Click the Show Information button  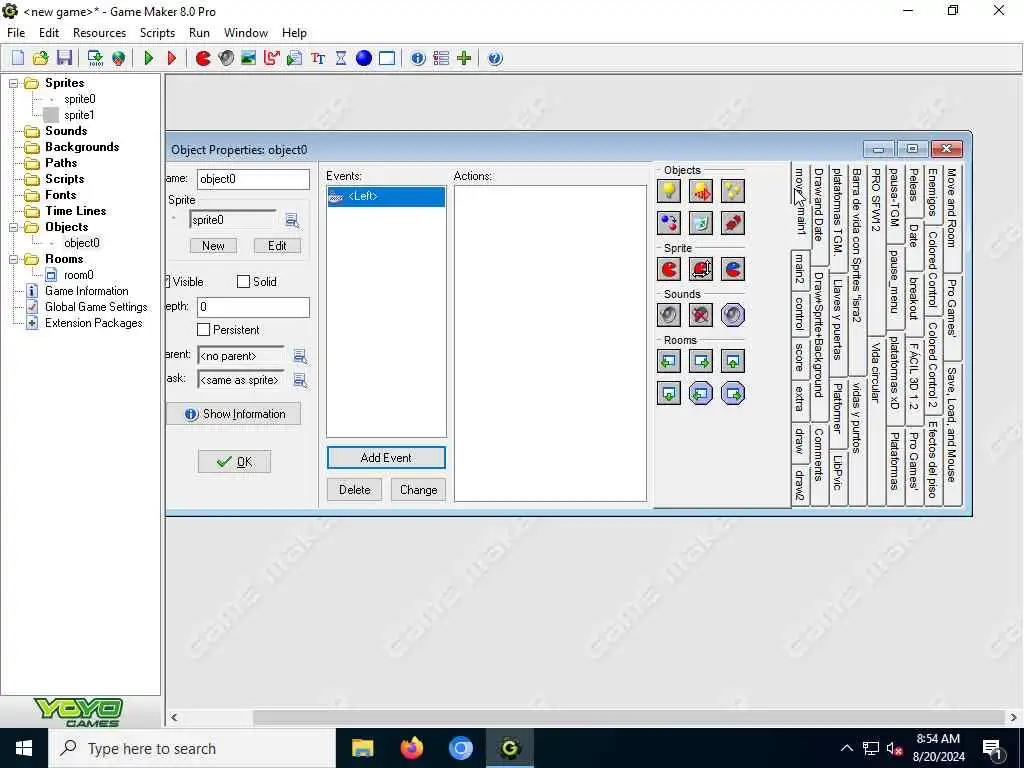(234, 414)
